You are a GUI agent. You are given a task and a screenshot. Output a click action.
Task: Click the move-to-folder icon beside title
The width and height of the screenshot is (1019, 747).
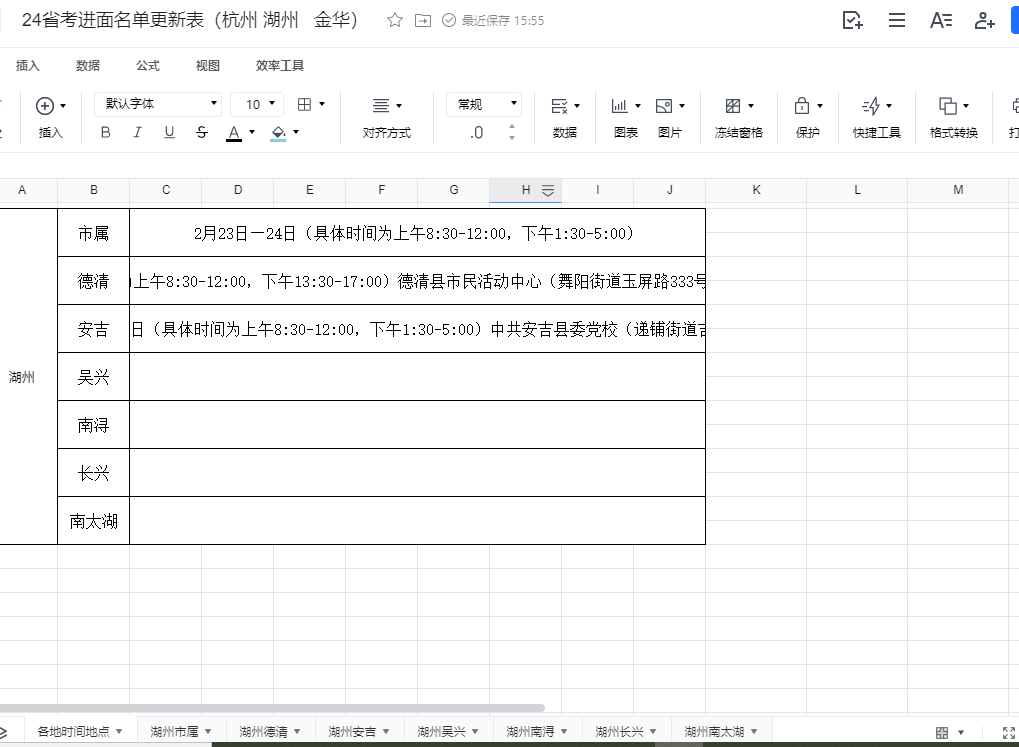click(423, 20)
